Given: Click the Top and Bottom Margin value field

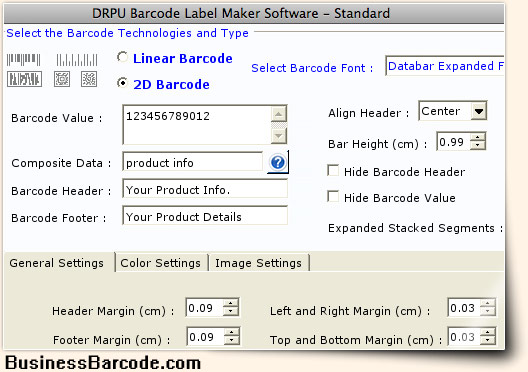Looking at the screenshot, I should coord(464,336).
